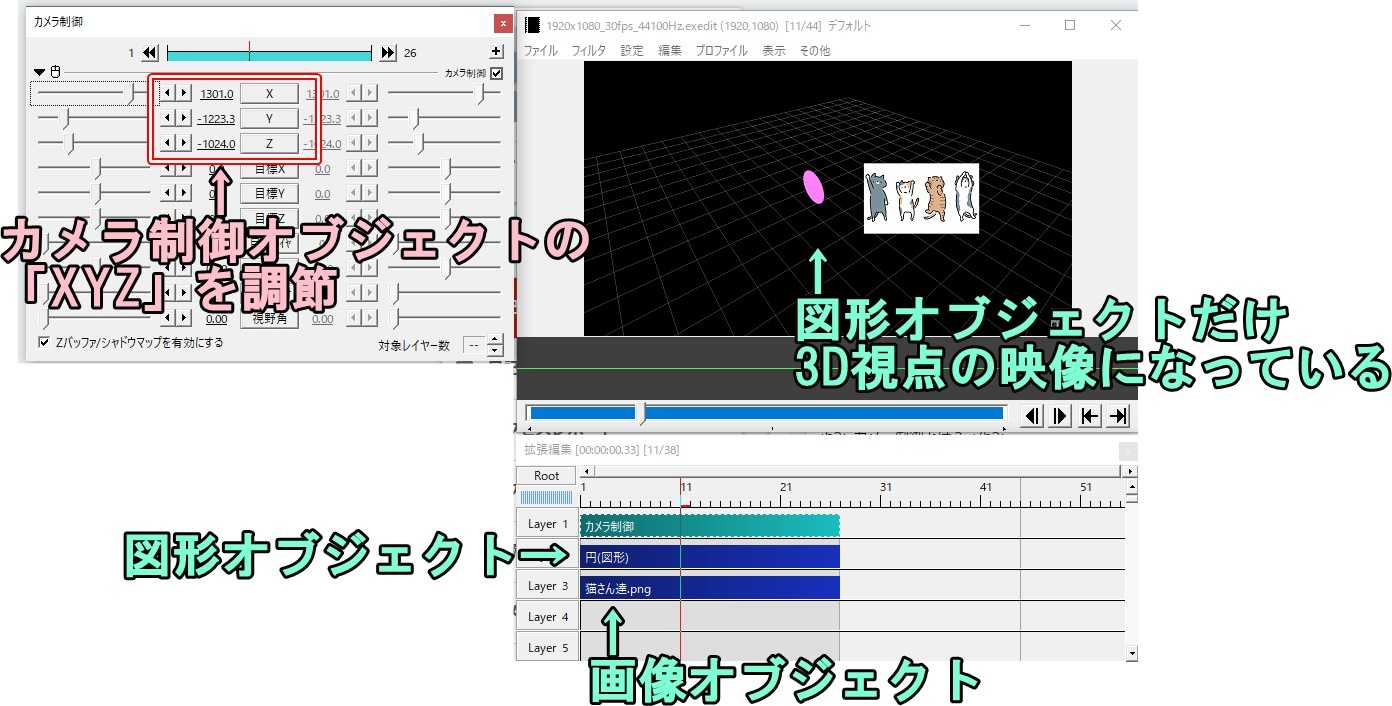Image resolution: width=1392 pixels, height=706 pixels.
Task: Click the blue playback seek bar
Action: 800,411
